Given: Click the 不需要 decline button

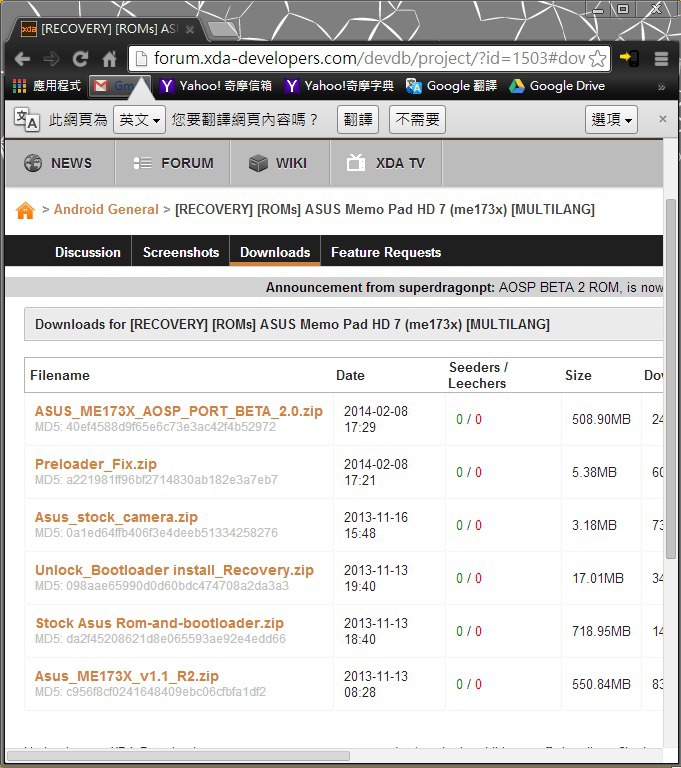Looking at the screenshot, I should (x=417, y=120).
